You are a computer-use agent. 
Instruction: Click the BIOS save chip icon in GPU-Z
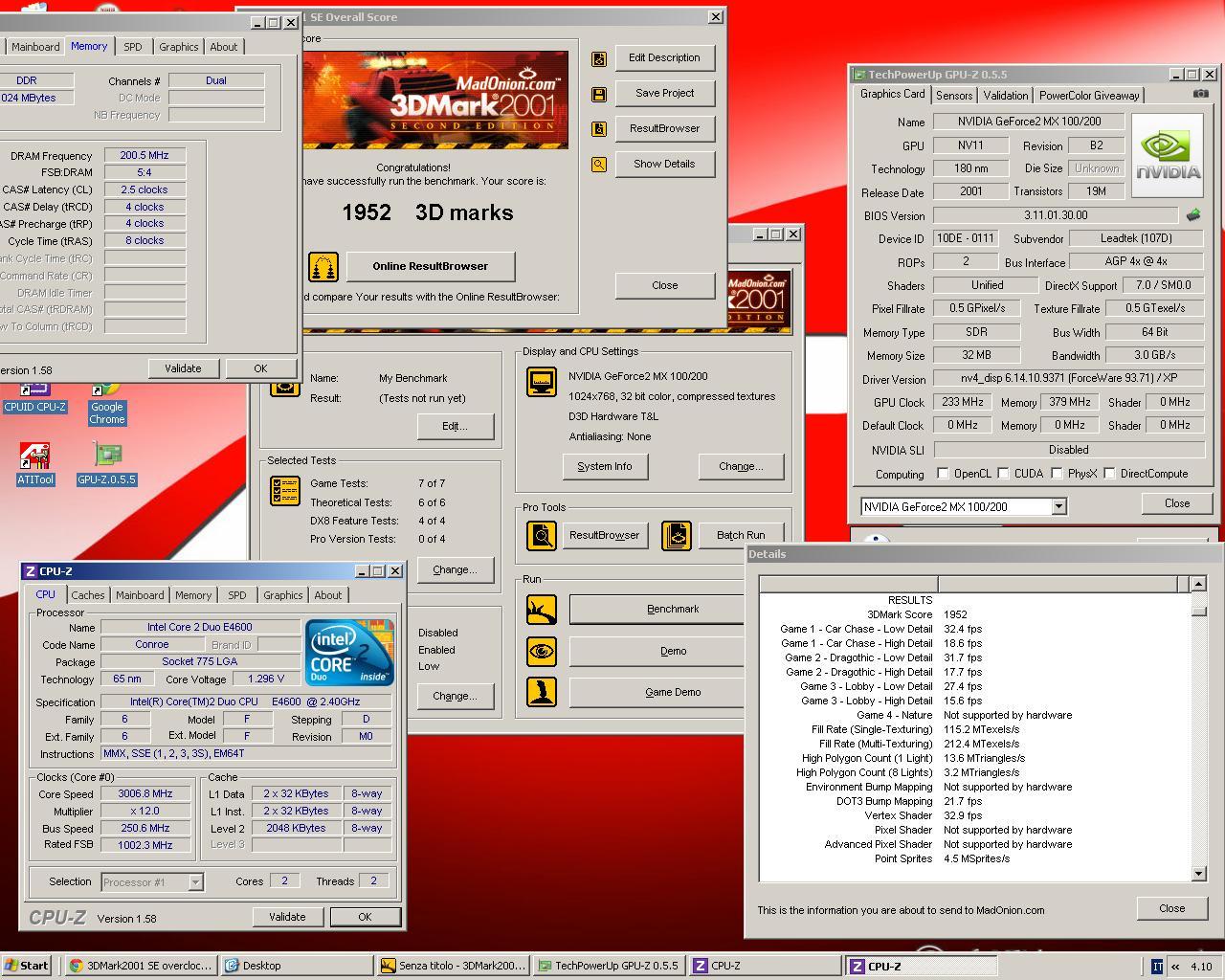click(x=1192, y=215)
